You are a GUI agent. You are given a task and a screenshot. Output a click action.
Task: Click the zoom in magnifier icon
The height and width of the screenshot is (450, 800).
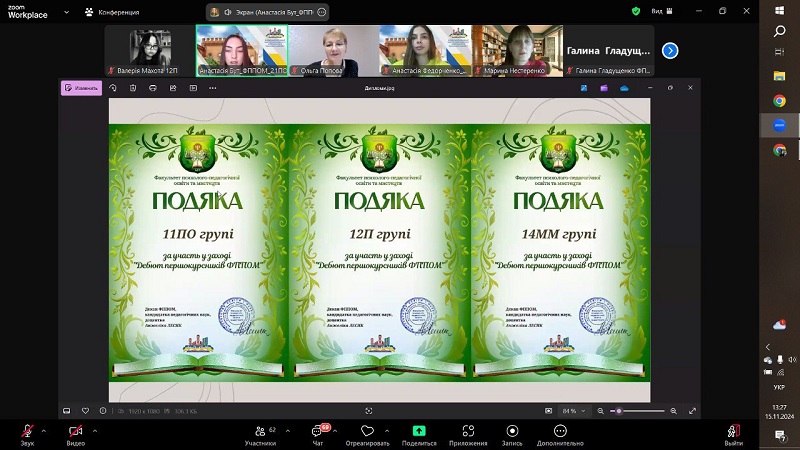point(673,411)
